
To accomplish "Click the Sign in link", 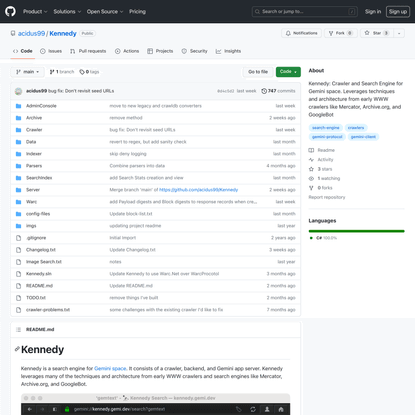I will pos(373,12).
